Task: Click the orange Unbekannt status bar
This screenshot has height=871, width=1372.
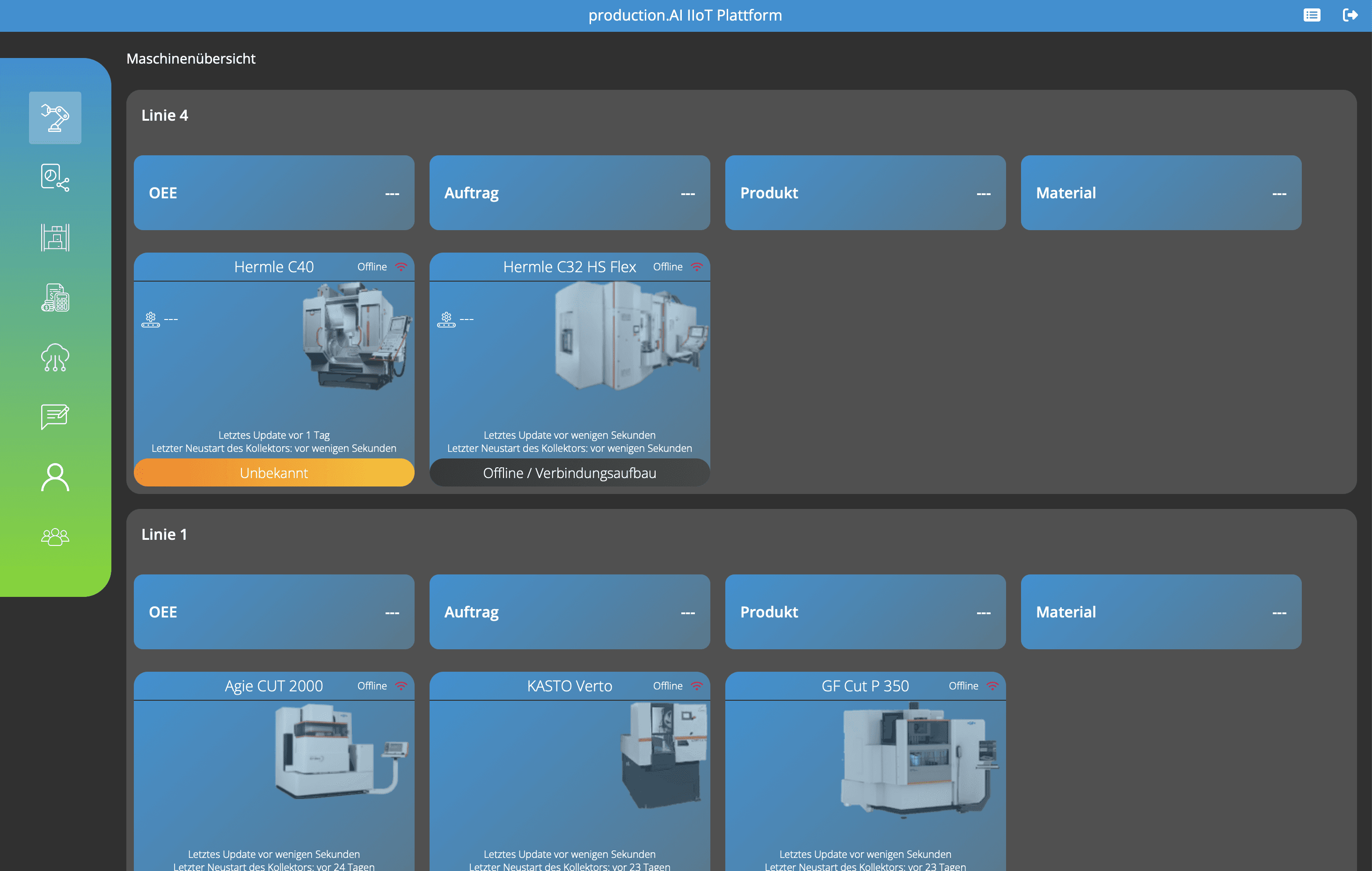Action: coord(273,473)
